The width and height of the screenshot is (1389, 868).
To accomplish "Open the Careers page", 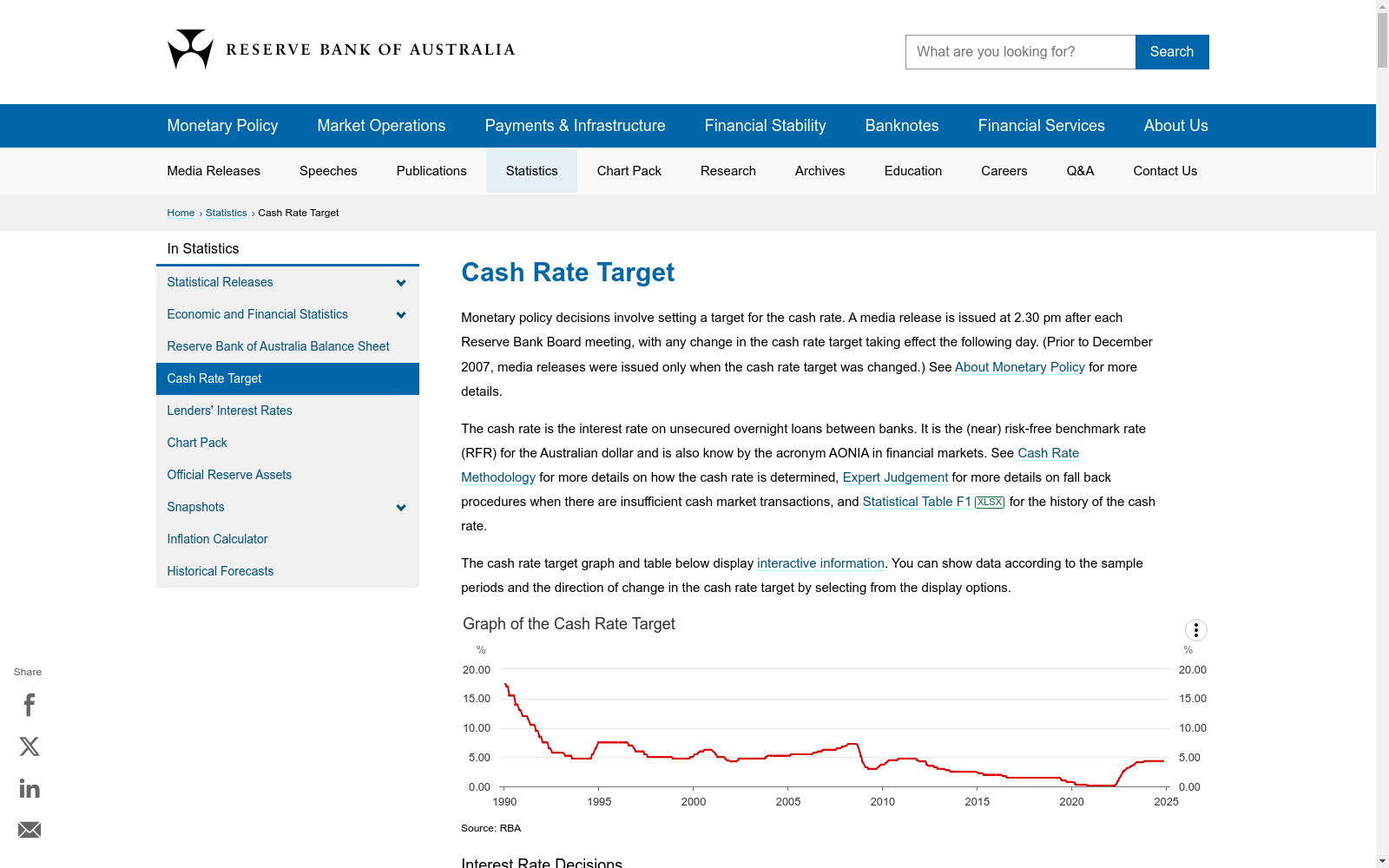I will click(x=1004, y=171).
